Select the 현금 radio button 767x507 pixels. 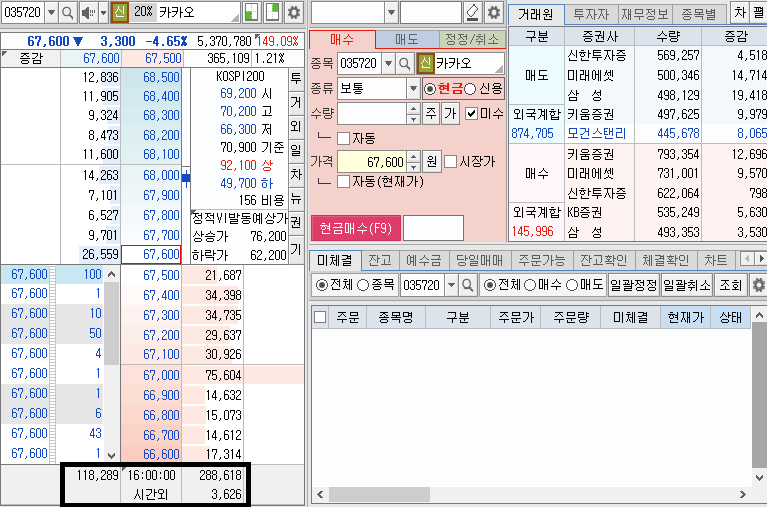(x=429, y=89)
